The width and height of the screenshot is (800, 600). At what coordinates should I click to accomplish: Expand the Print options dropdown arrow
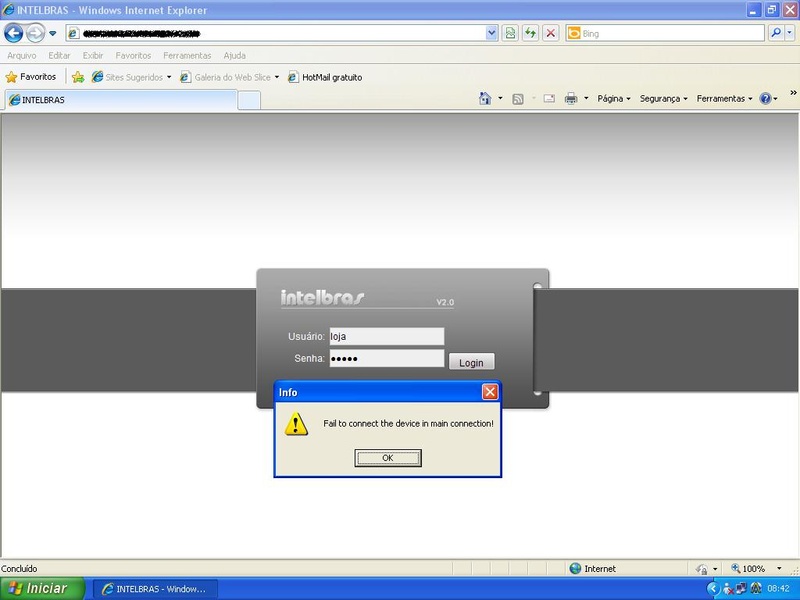point(586,98)
